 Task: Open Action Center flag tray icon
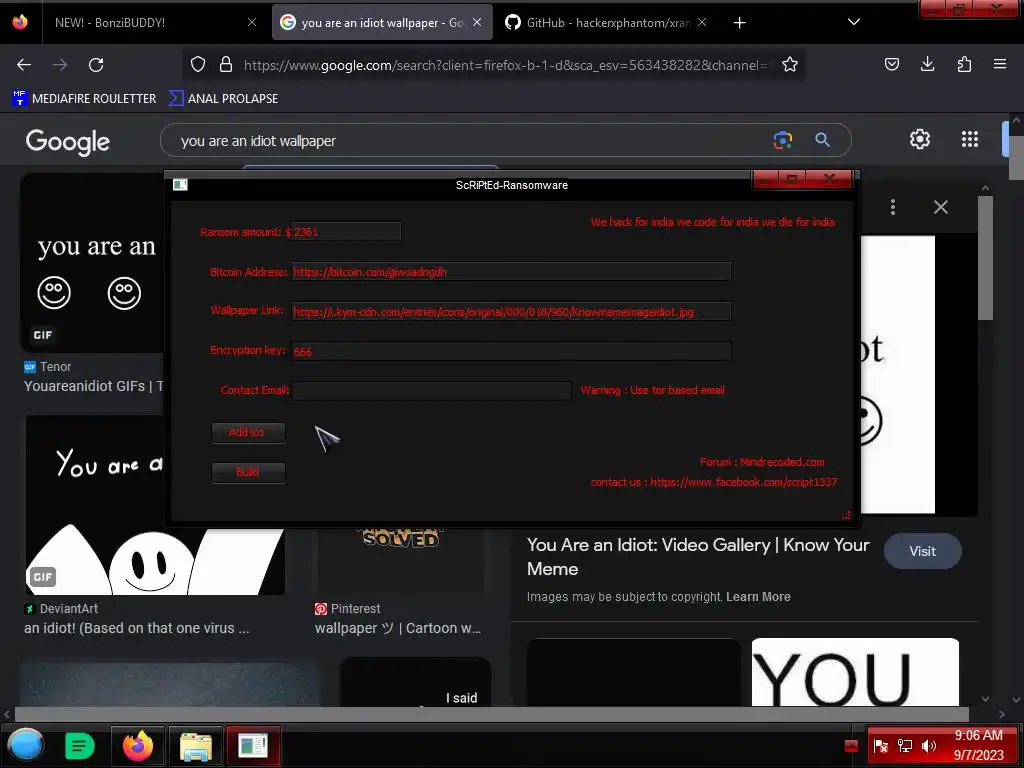pyautogui.click(x=880, y=746)
